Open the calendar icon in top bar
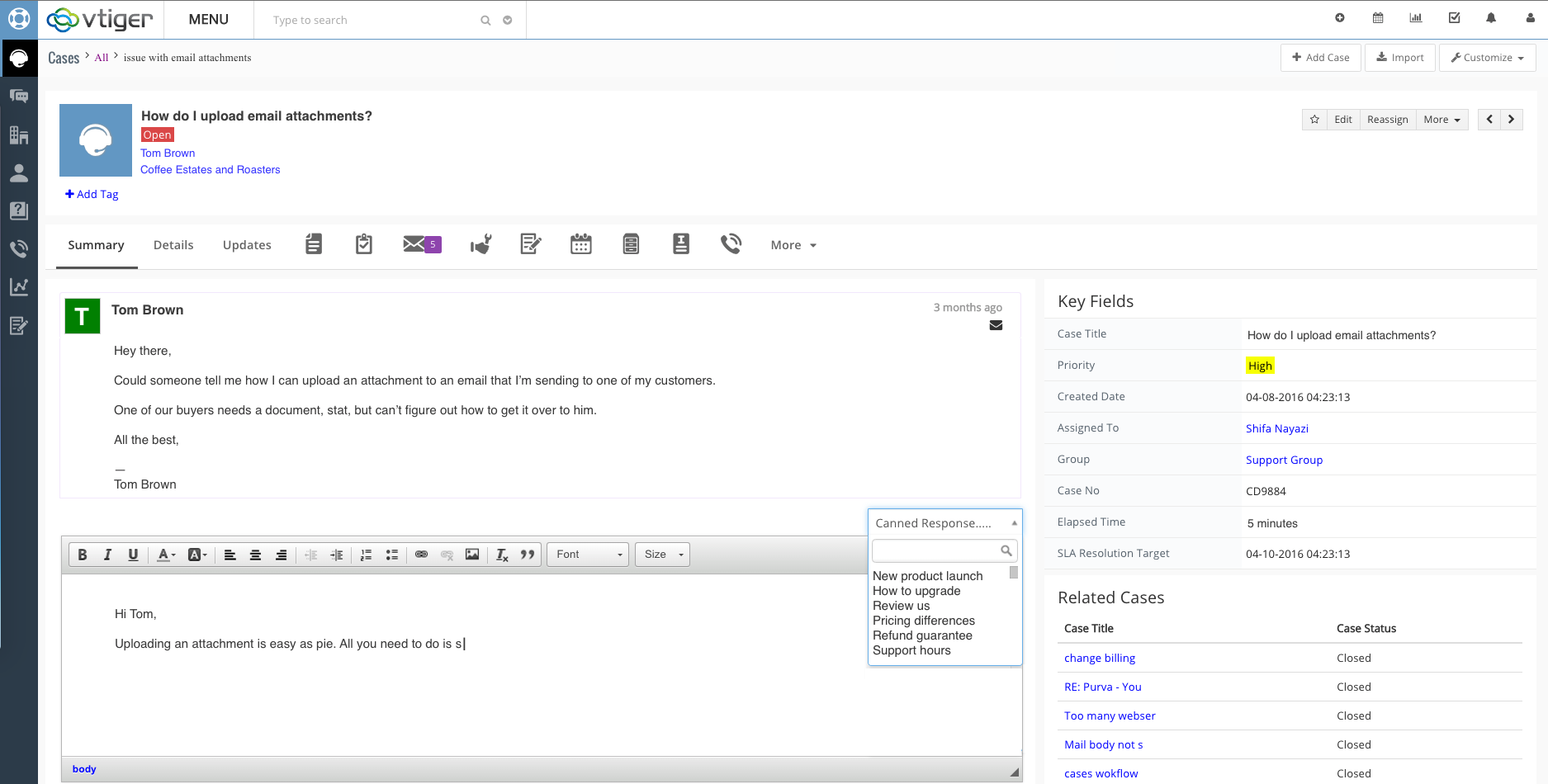 click(x=1378, y=18)
